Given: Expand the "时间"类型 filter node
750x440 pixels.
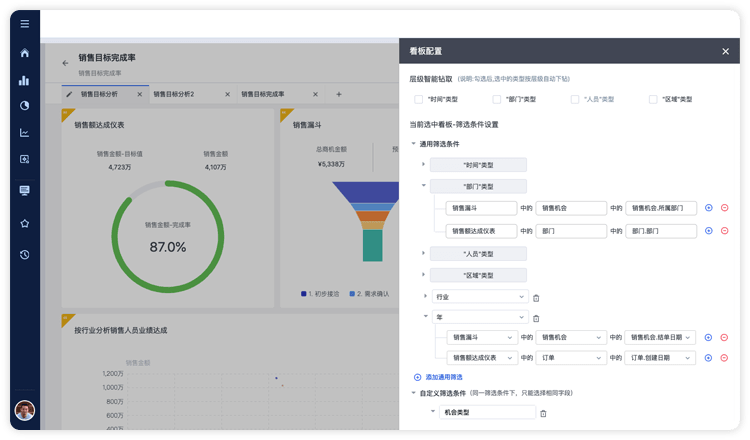Looking at the screenshot, I should 423,164.
